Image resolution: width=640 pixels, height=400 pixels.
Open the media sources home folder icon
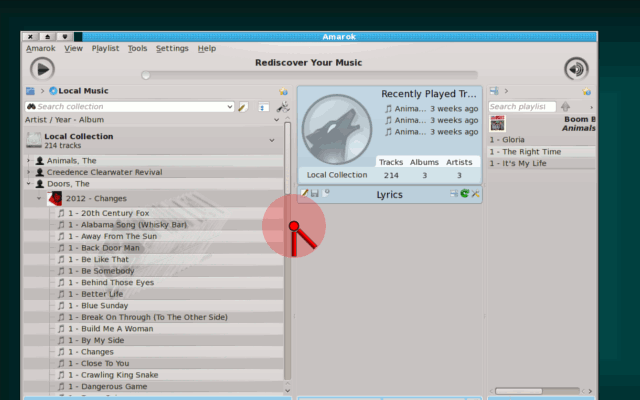pyautogui.click(x=30, y=91)
